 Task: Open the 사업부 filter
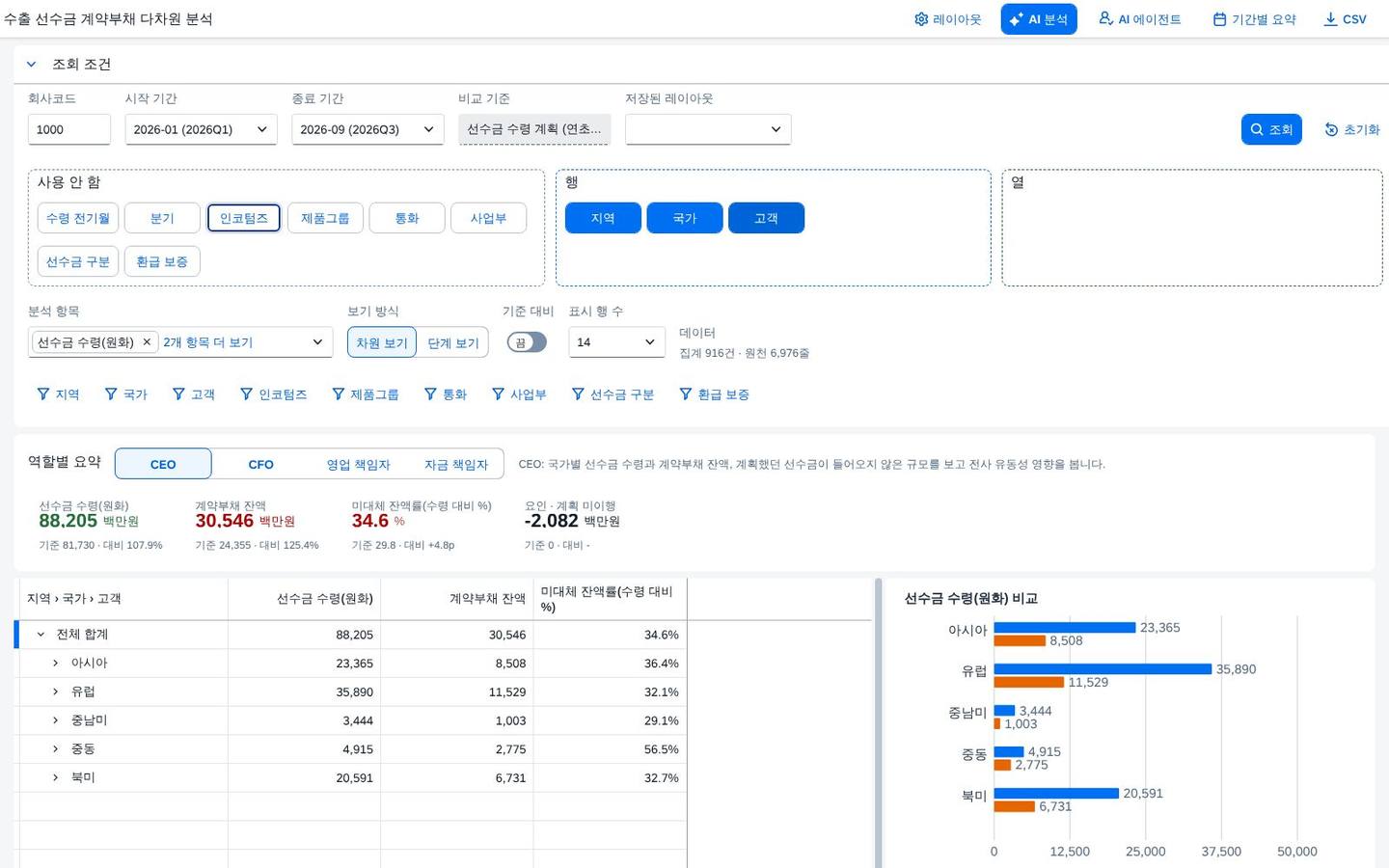point(519,394)
